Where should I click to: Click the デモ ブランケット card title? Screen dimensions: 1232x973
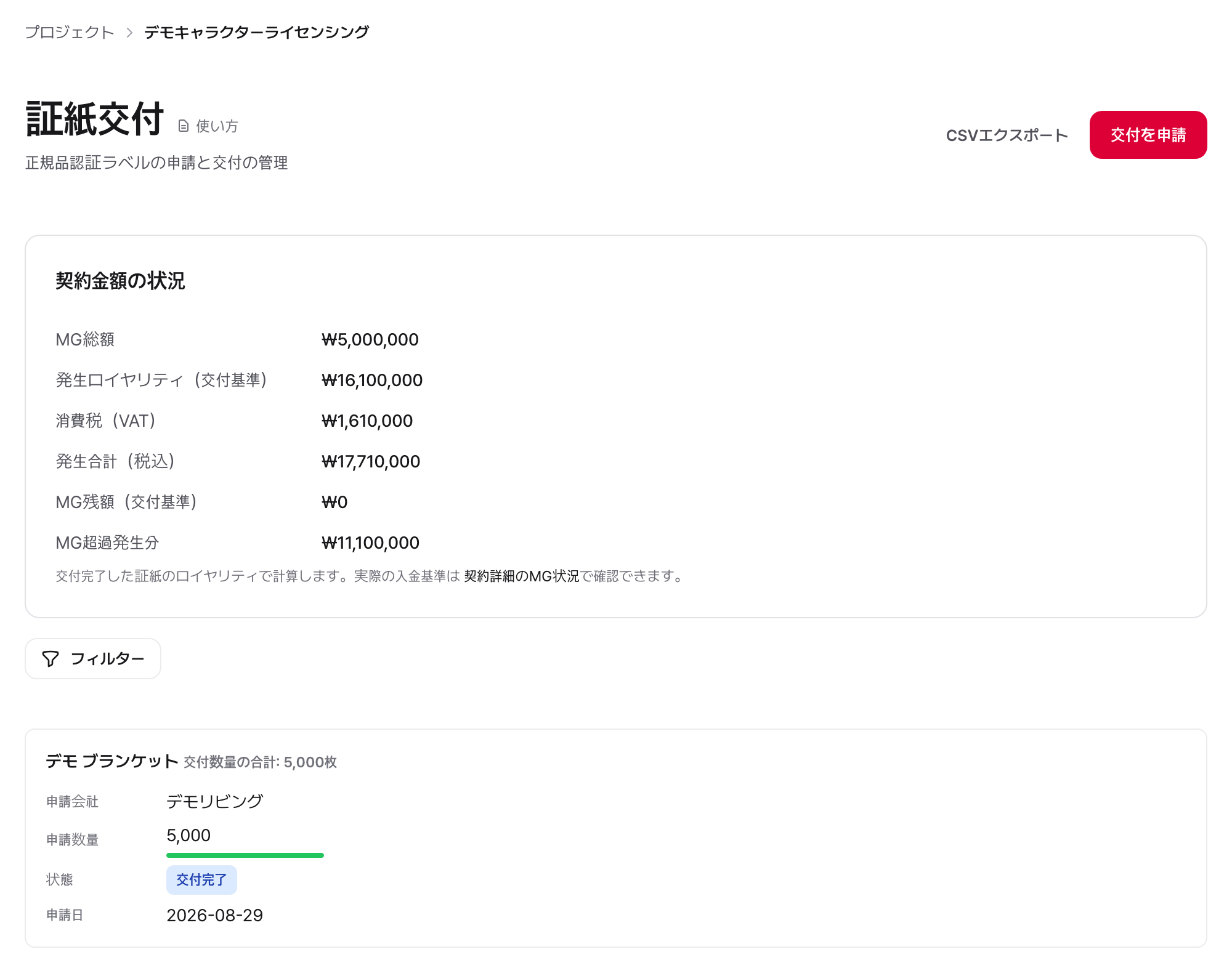(112, 761)
